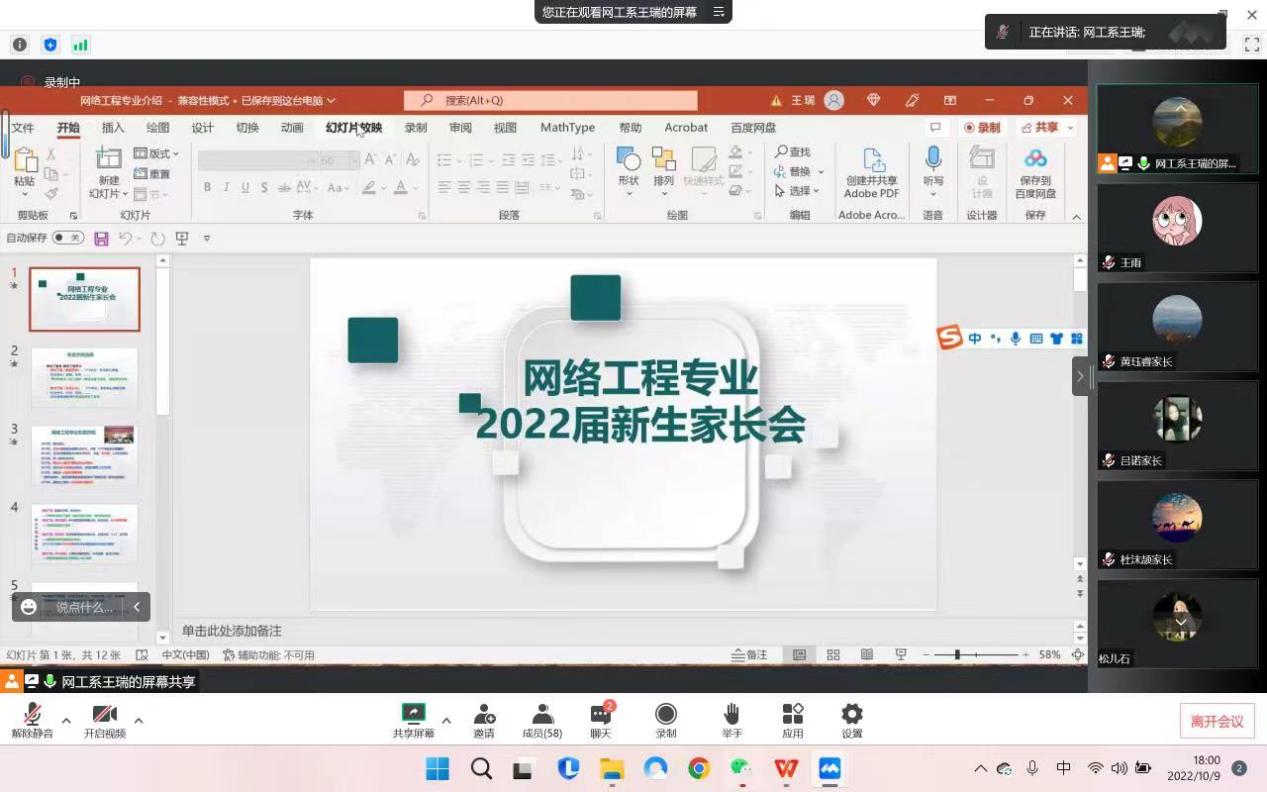This screenshot has height=792, width=1267.
Task: Switch to the Insert ribbon tab
Action: pos(113,128)
